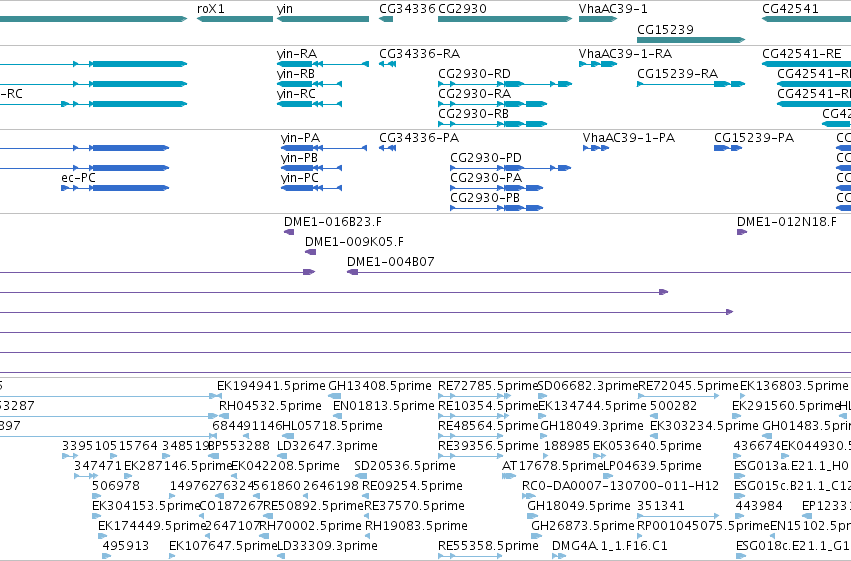Click the CG34336-PA protein feature

point(388,148)
